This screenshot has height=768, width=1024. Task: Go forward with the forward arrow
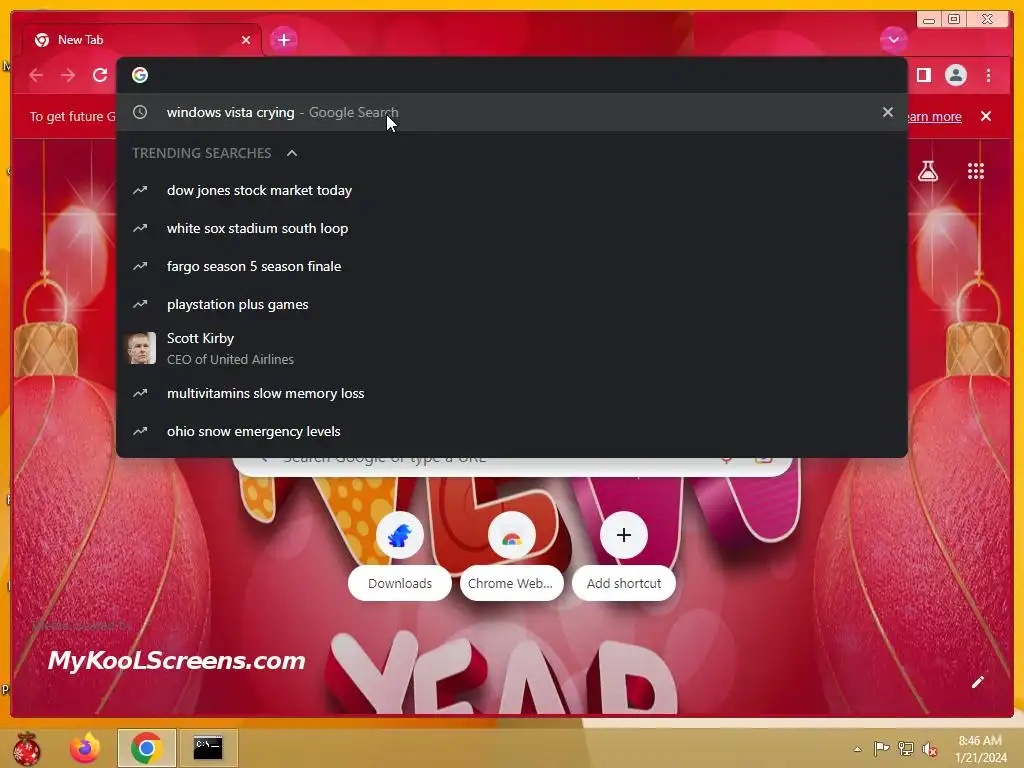point(68,75)
